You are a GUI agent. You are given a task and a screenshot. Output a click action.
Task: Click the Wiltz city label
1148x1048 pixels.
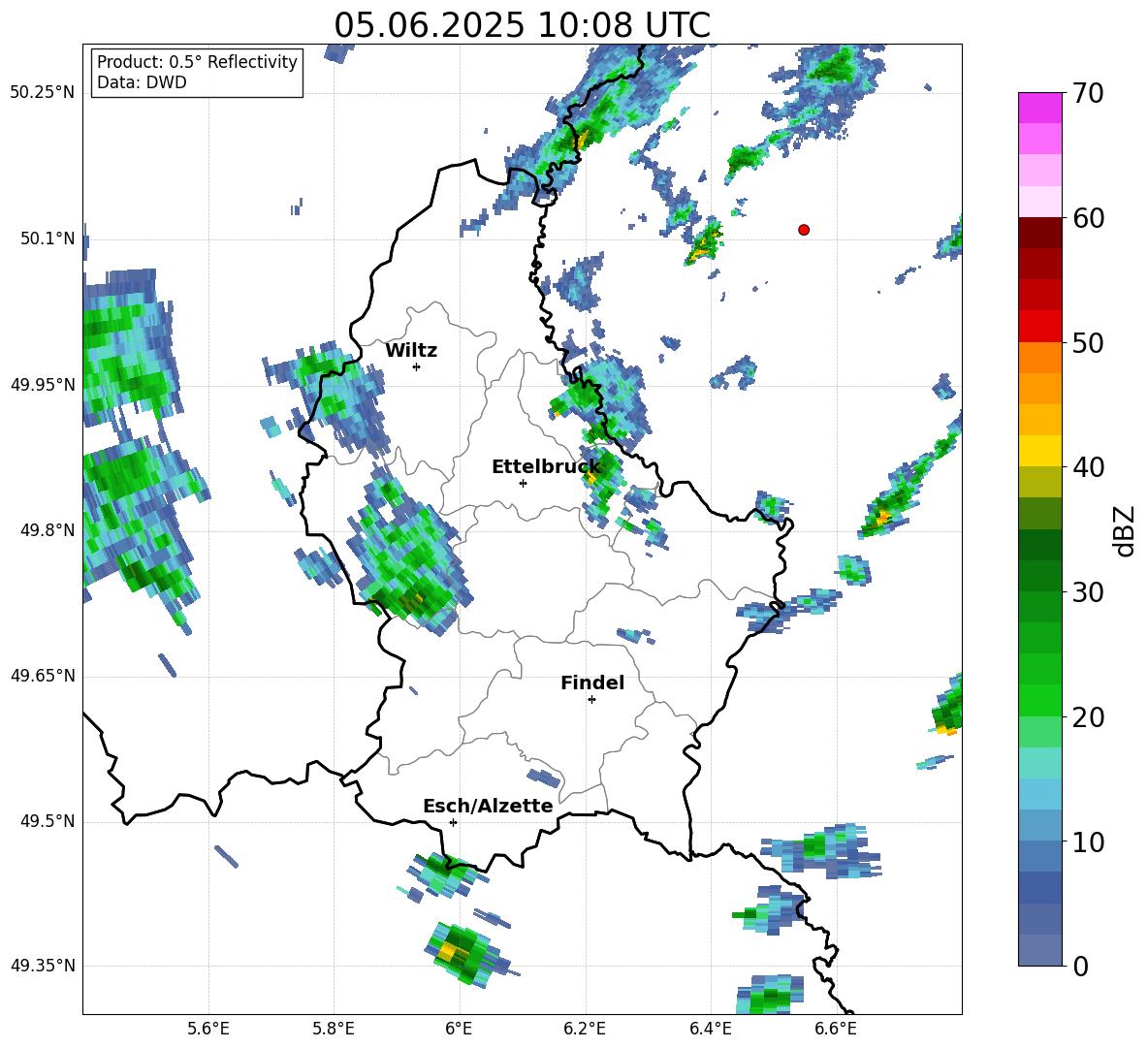[x=411, y=351]
